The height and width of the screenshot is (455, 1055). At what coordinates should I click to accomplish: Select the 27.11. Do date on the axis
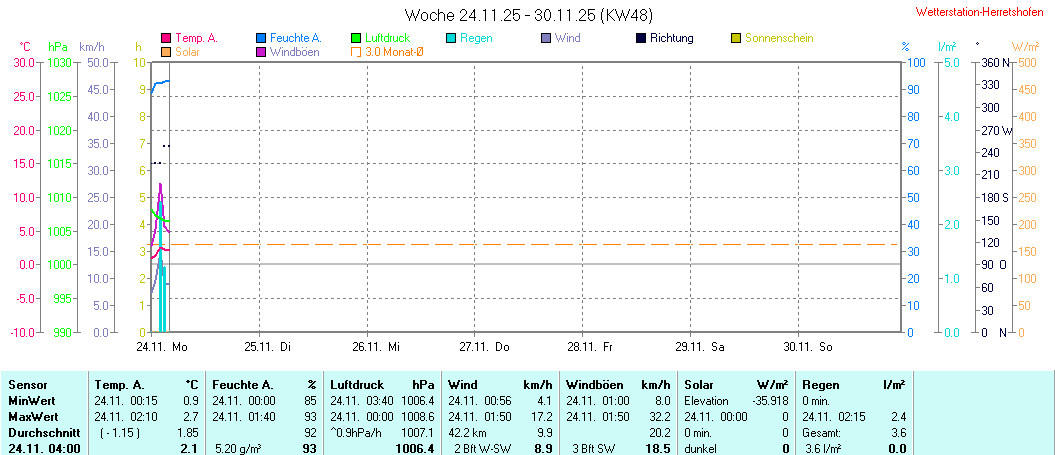(x=484, y=346)
